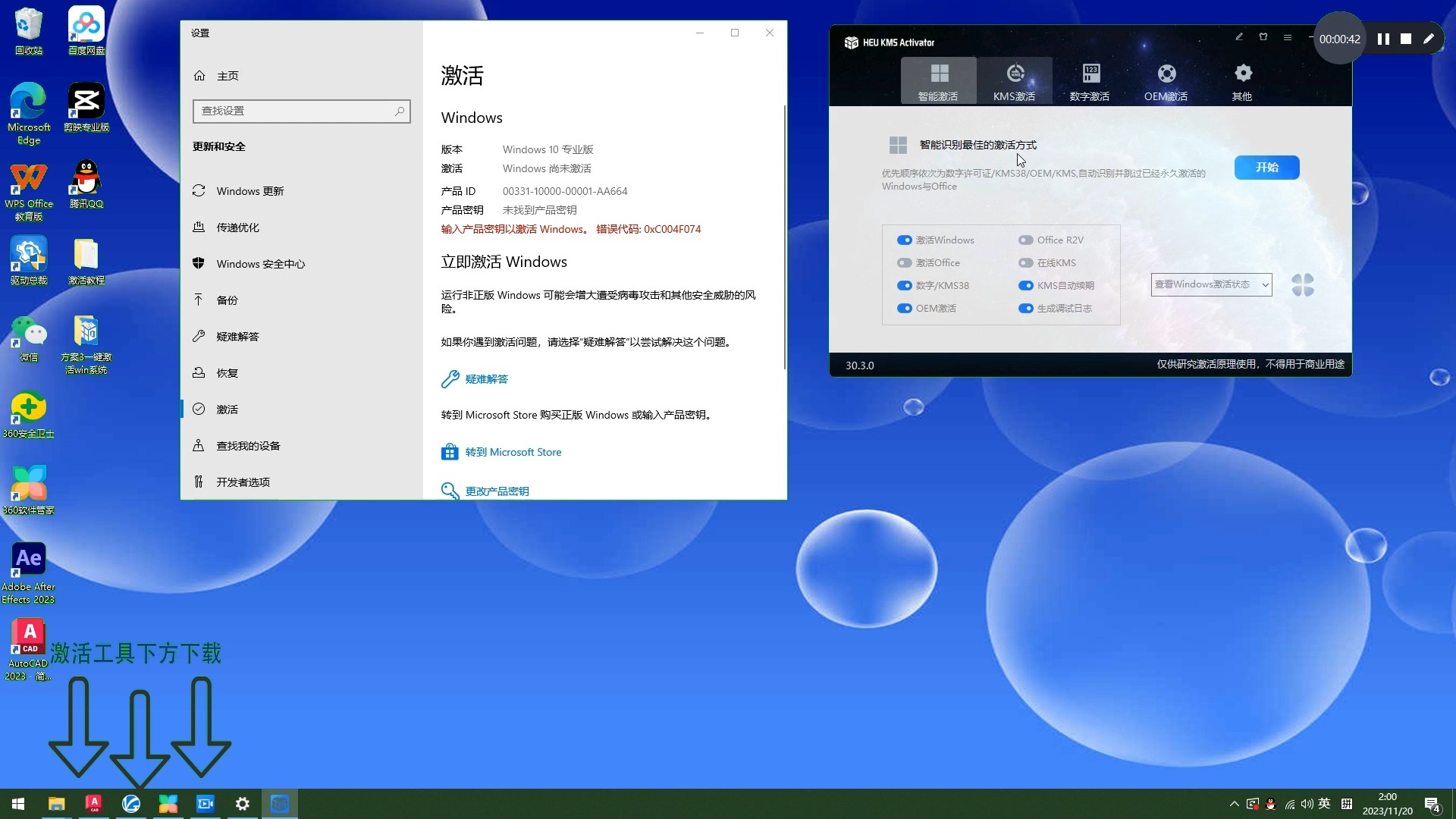This screenshot has width=1456, height=819.
Task: Switch to the 数字激活 tab
Action: (1090, 81)
